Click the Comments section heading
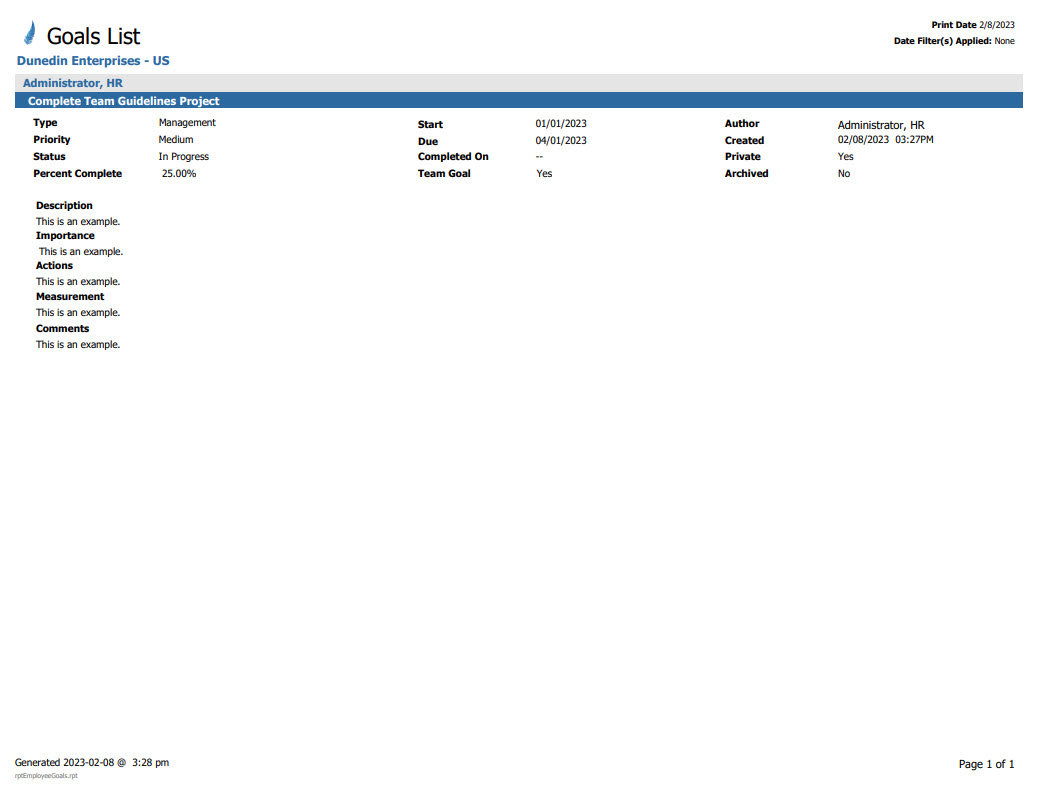The width and height of the screenshot is (1039, 793). (x=62, y=329)
